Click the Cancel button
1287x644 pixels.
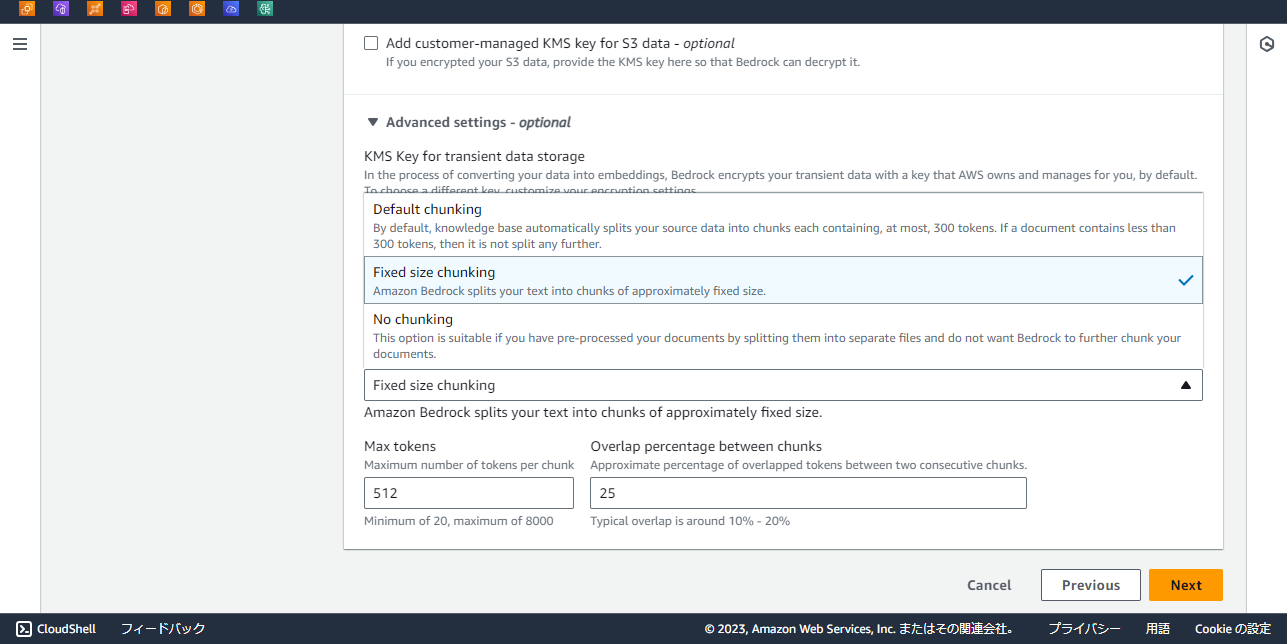[989, 585]
